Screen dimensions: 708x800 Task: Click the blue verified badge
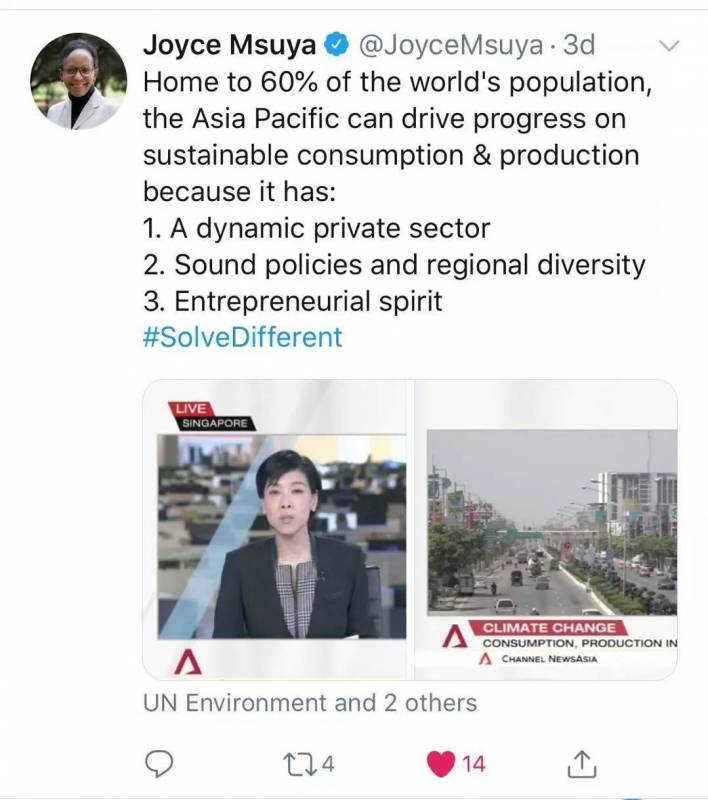[338, 45]
